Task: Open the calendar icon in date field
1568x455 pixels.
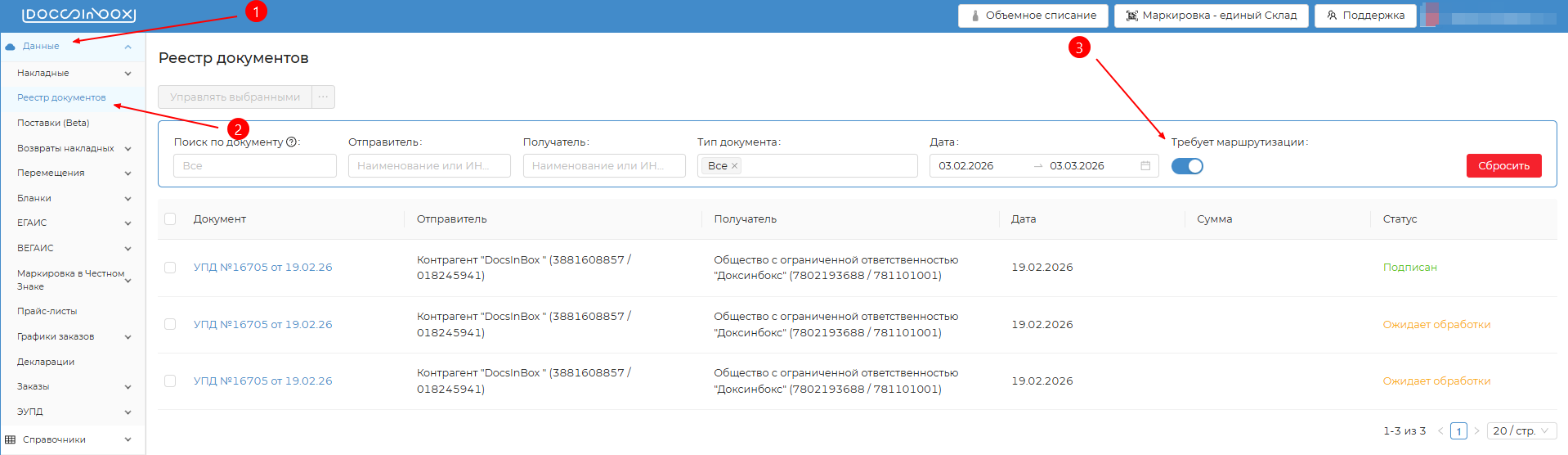Action: pos(1145,166)
